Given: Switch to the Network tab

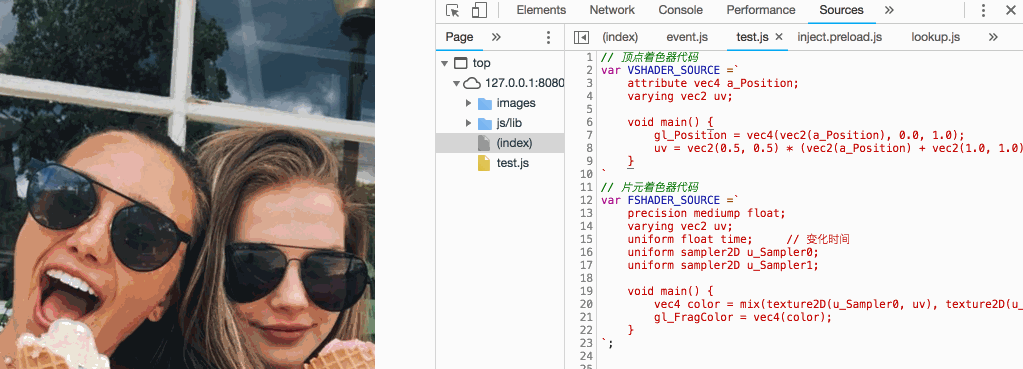Looking at the screenshot, I should pos(612,10).
